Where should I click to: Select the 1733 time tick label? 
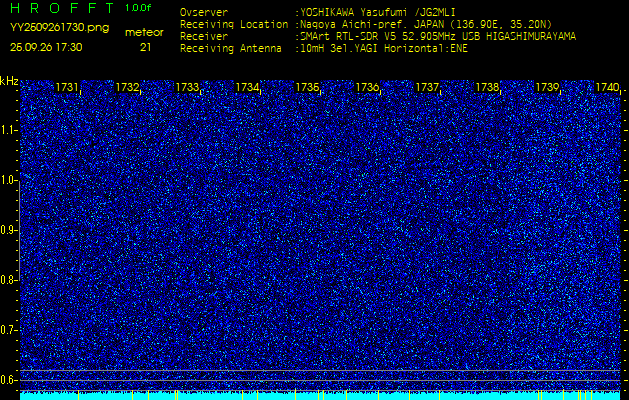point(187,88)
